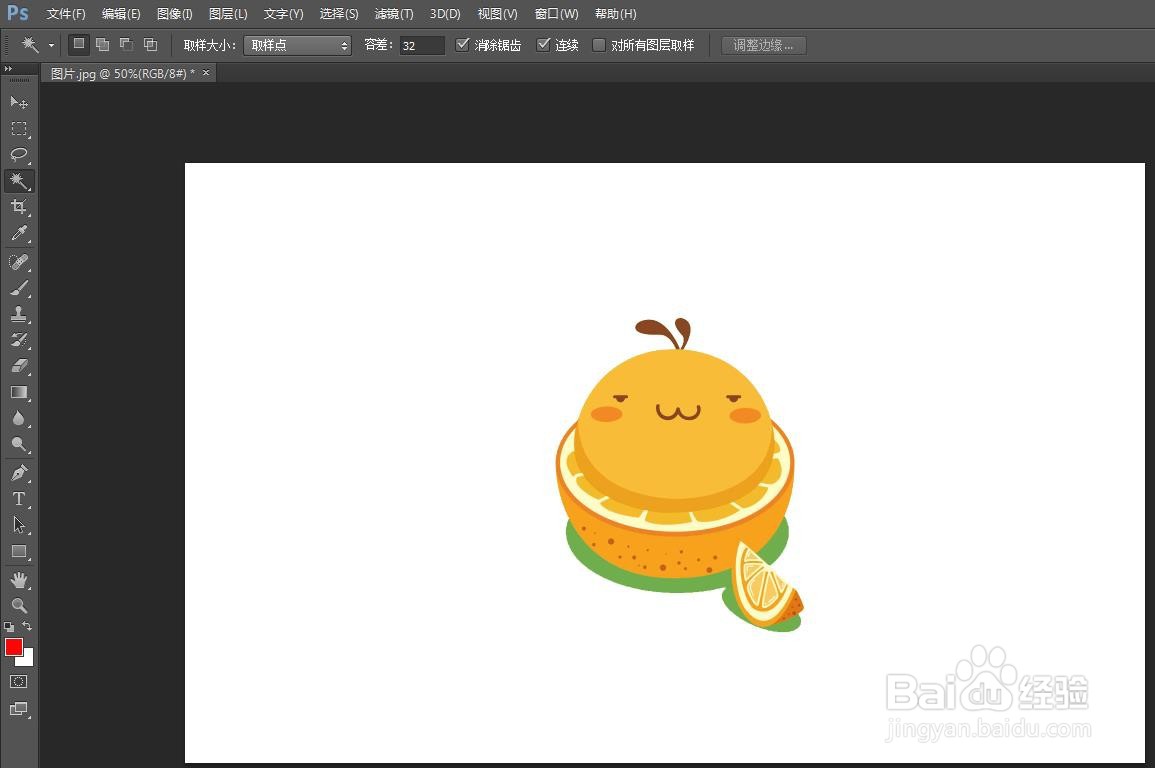The image size is (1155, 768).
Task: Select the Blur tool
Action: [x=19, y=418]
